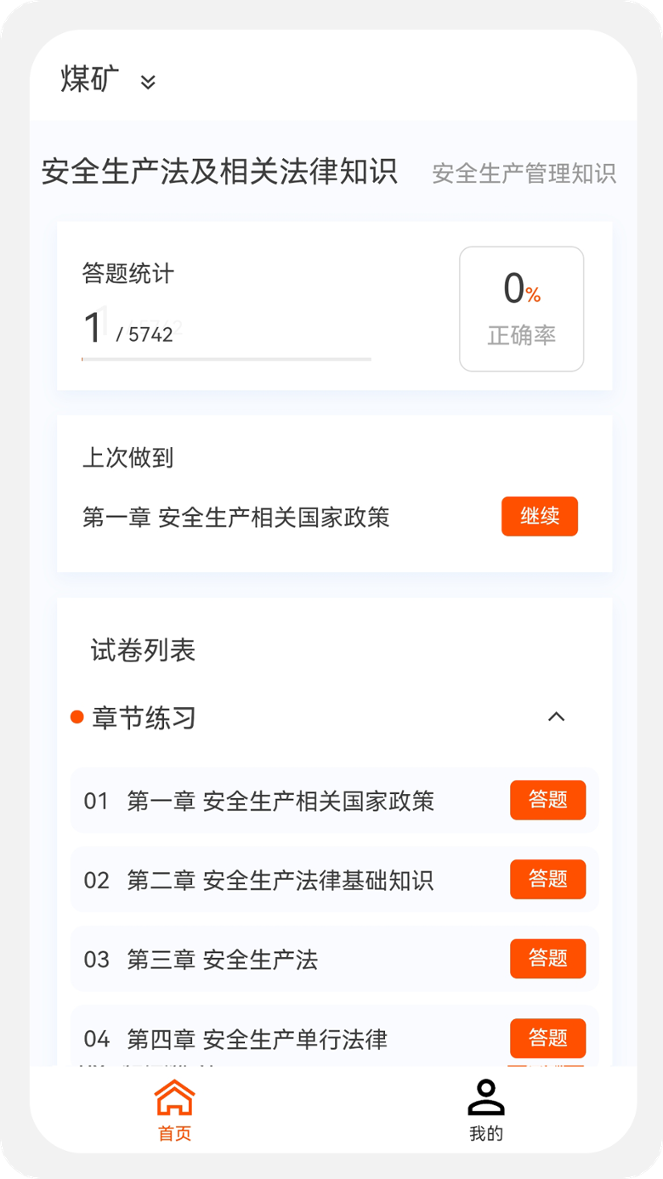Start 答题 for 第四章 安全生产单行法律
Screen dimensions: 663x1179
pyautogui.click(x=547, y=1038)
